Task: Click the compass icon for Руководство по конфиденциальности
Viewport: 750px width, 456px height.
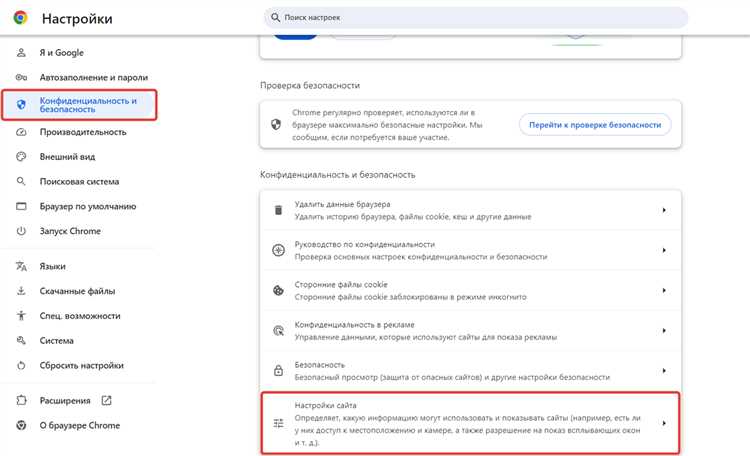Action: click(x=278, y=250)
